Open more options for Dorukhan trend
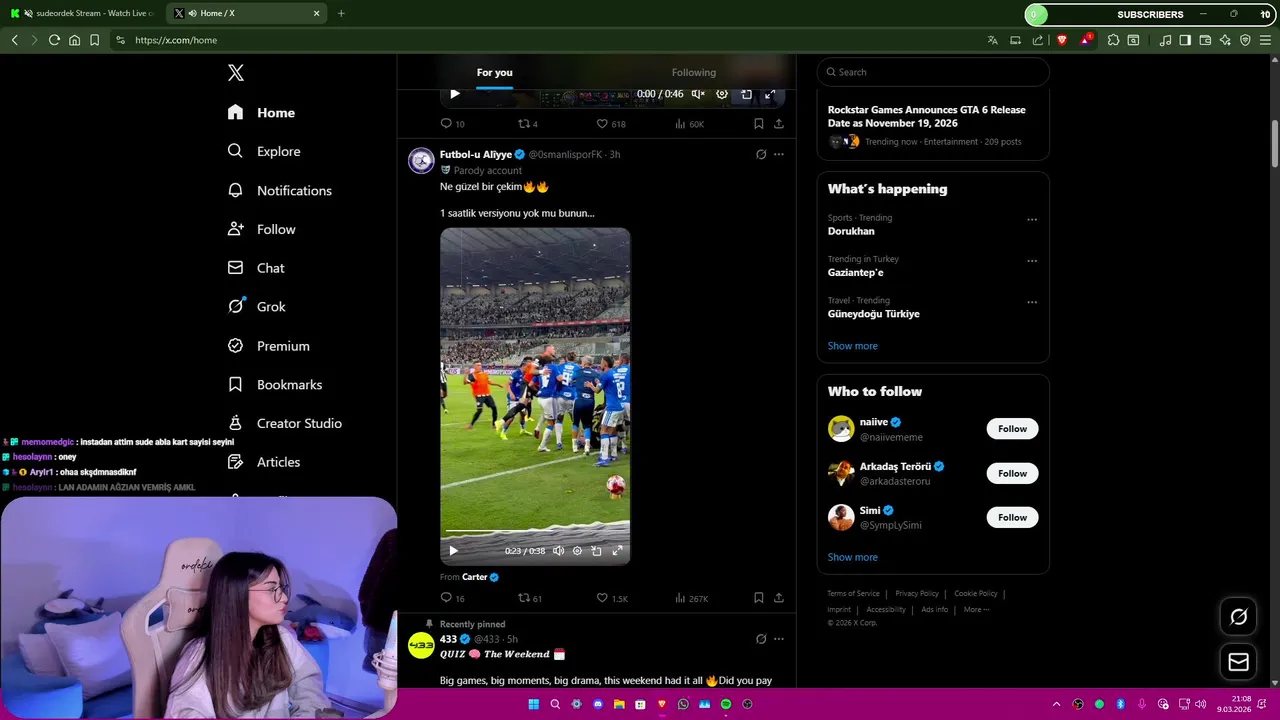 (1032, 220)
